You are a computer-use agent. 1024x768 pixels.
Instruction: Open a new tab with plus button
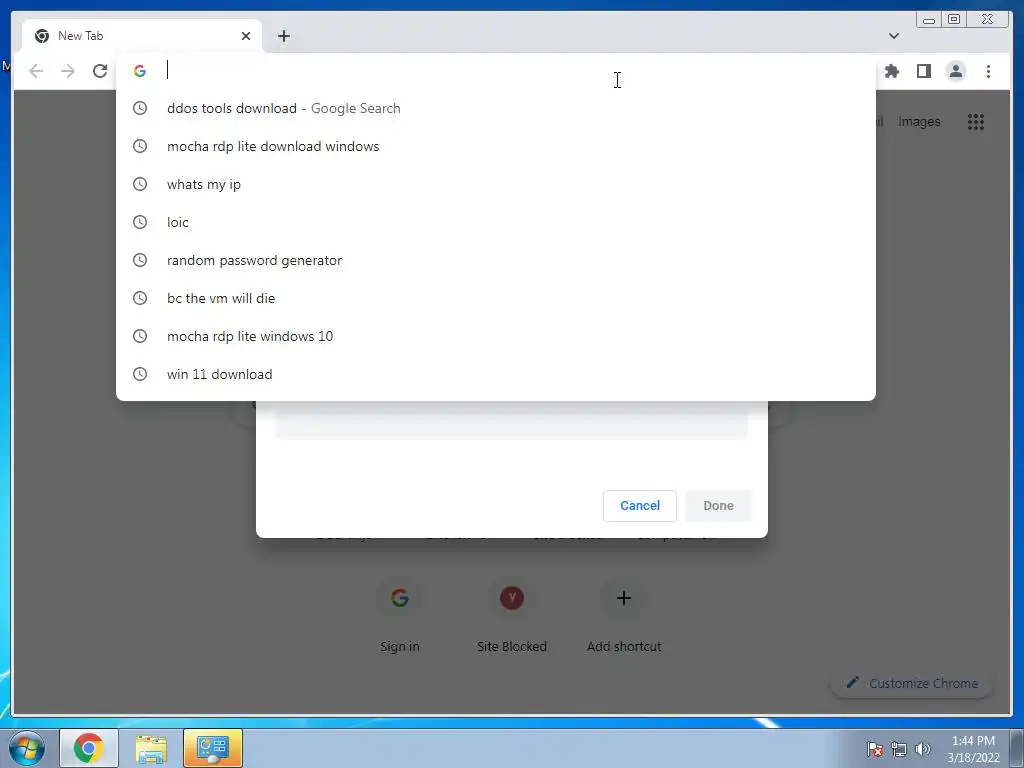point(283,36)
